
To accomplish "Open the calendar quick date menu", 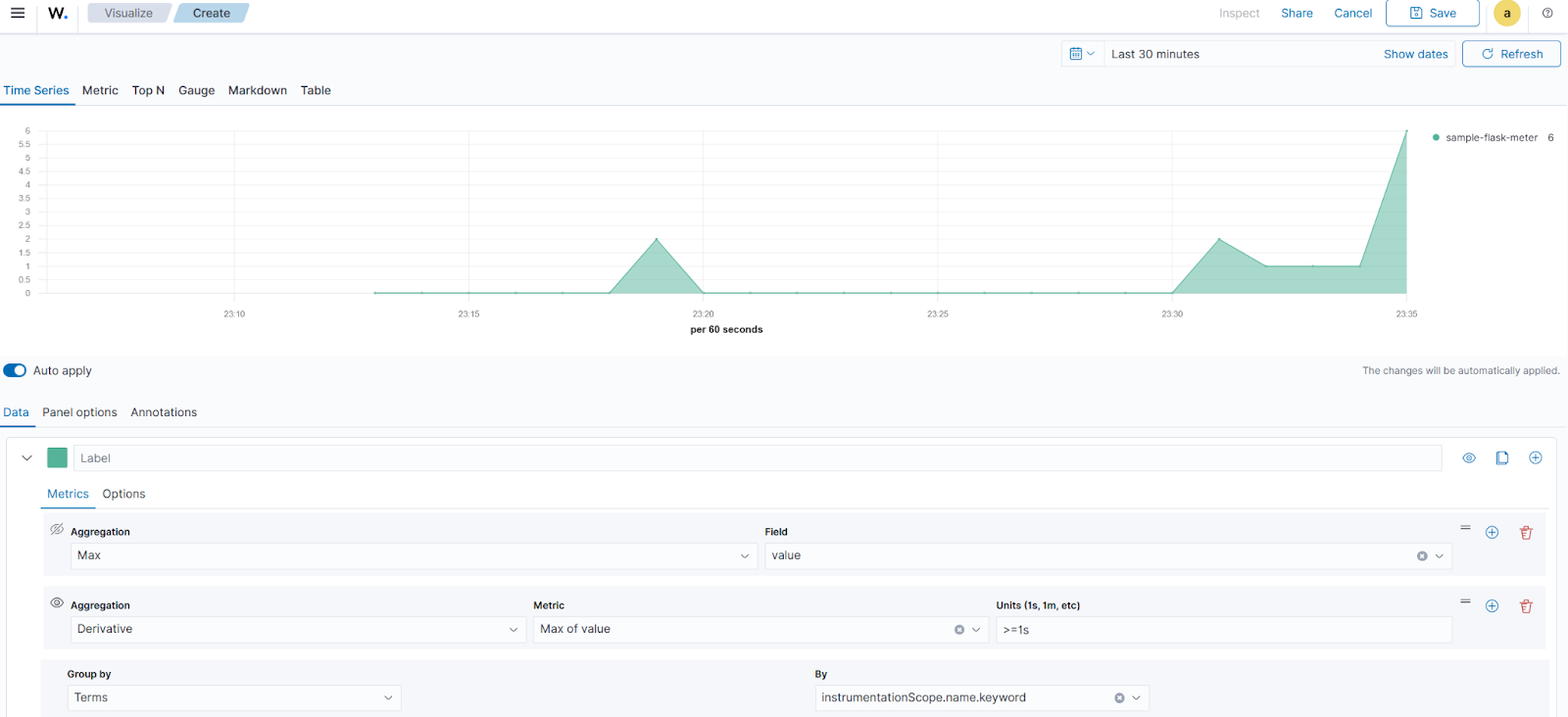I will pos(1082,54).
